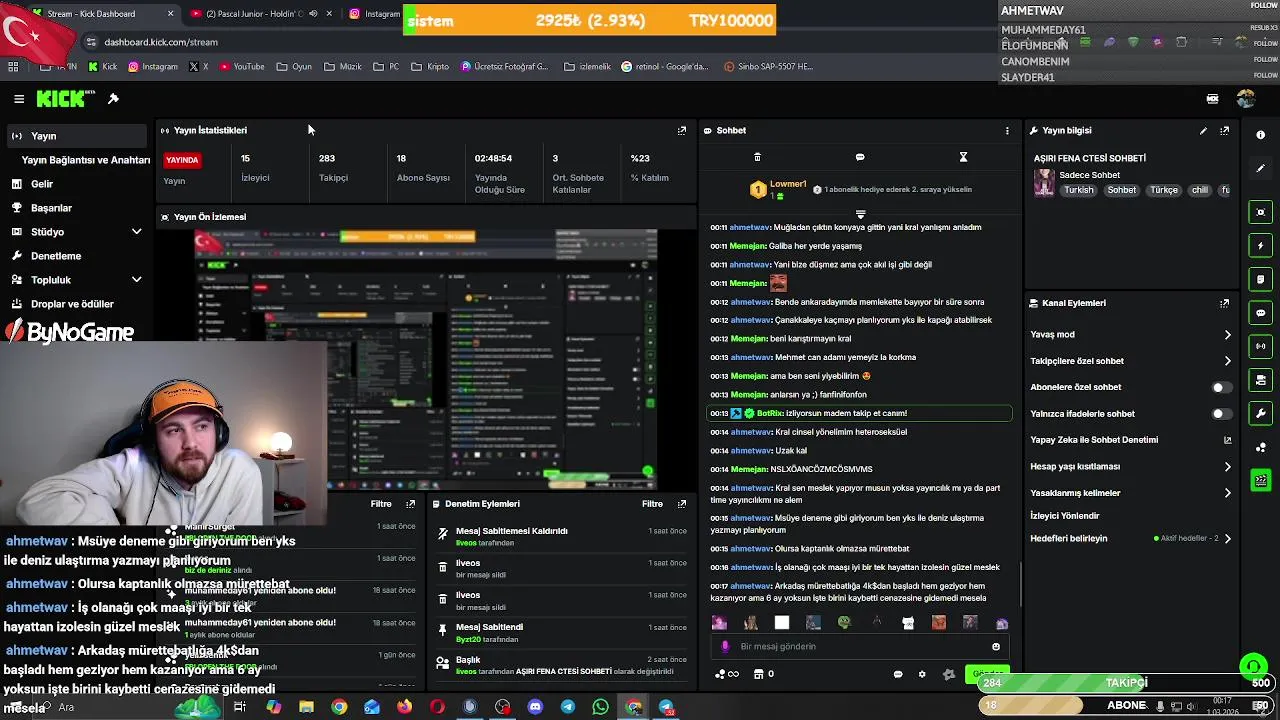Open Yavaş mod settings
This screenshot has height=720, width=1280.
coord(1130,334)
